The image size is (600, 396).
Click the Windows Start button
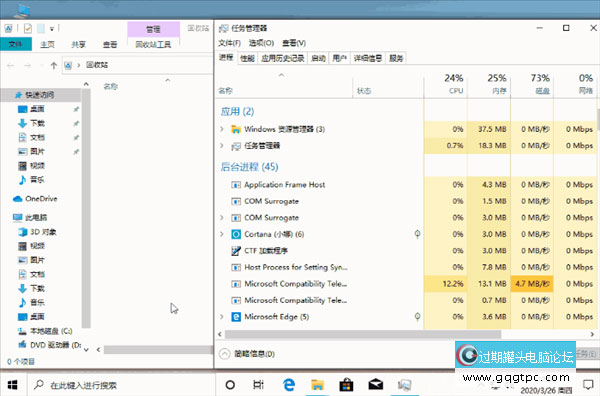pyautogui.click(x=12, y=385)
